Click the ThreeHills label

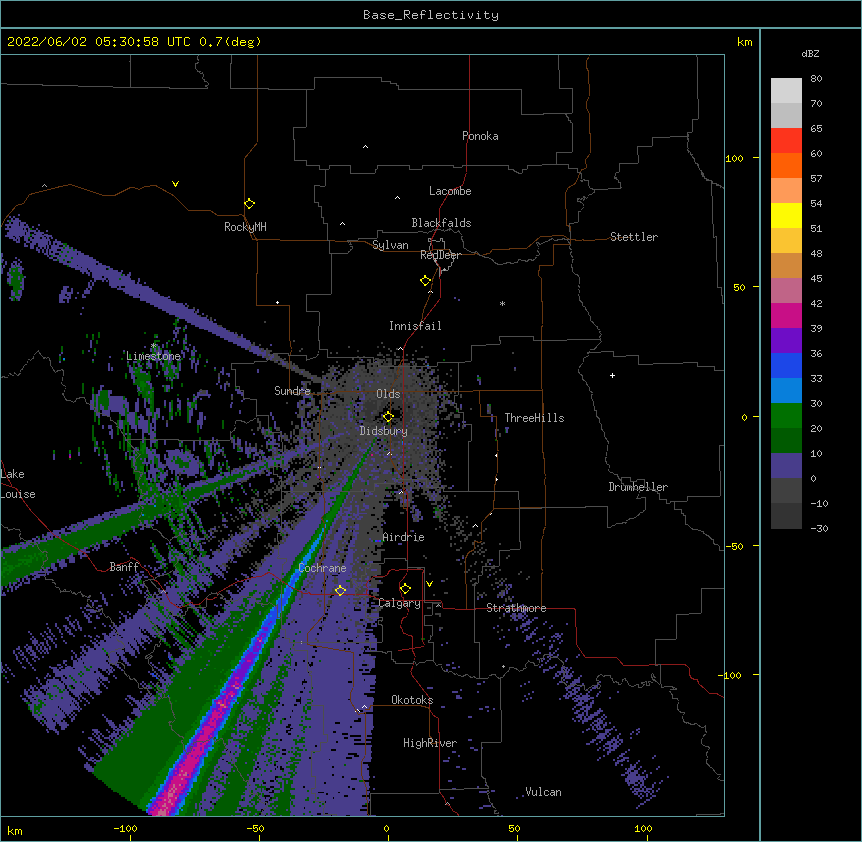(534, 418)
